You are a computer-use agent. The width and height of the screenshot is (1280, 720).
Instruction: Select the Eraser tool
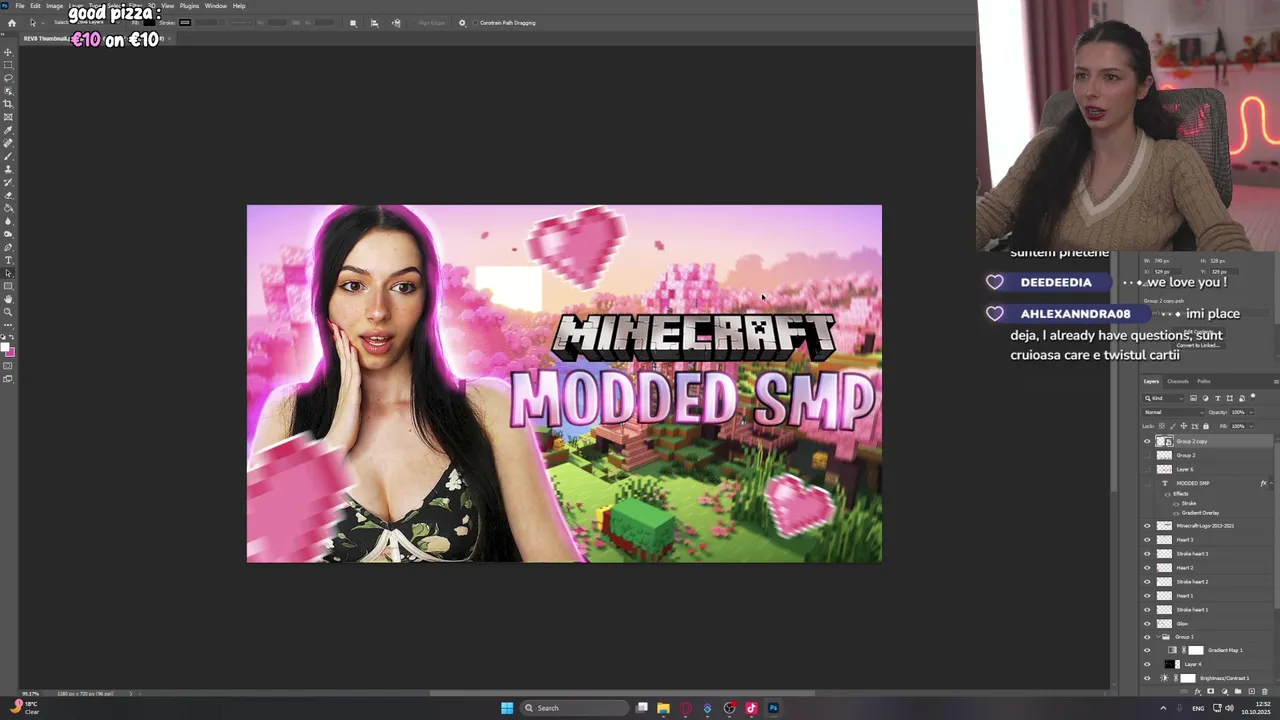8,195
